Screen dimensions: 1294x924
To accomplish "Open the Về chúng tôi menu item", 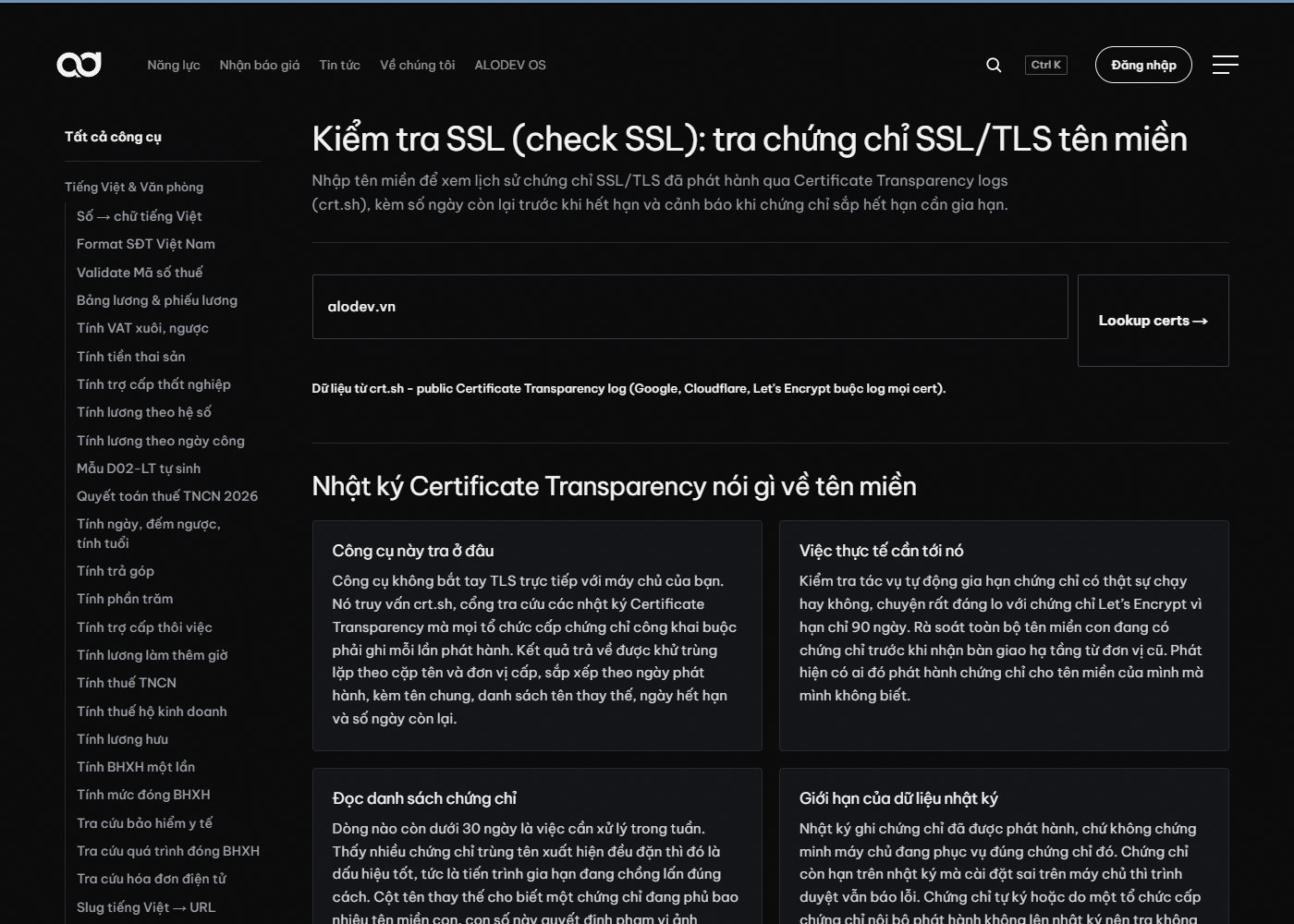I will click(417, 65).
